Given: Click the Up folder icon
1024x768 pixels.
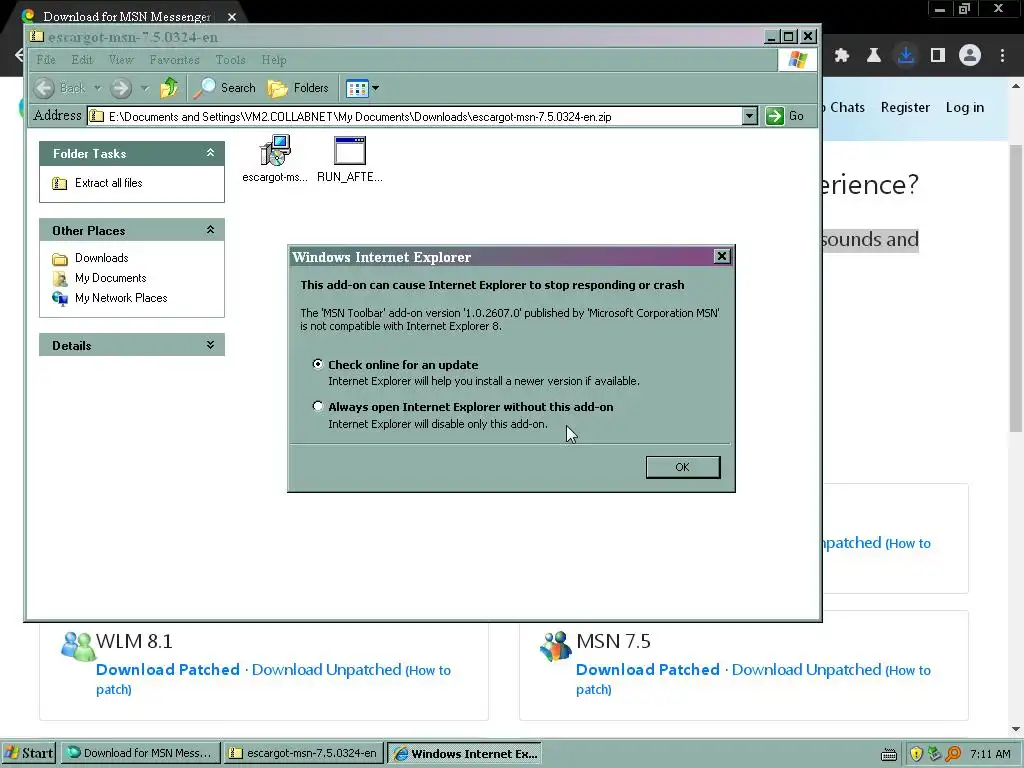Looking at the screenshot, I should click(x=169, y=88).
